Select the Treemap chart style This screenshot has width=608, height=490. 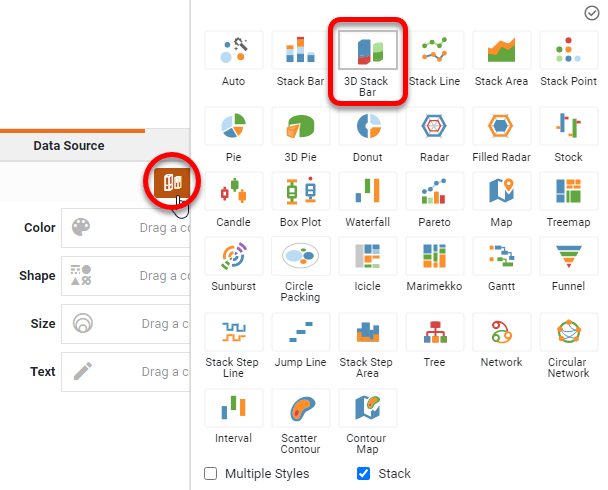click(568, 192)
